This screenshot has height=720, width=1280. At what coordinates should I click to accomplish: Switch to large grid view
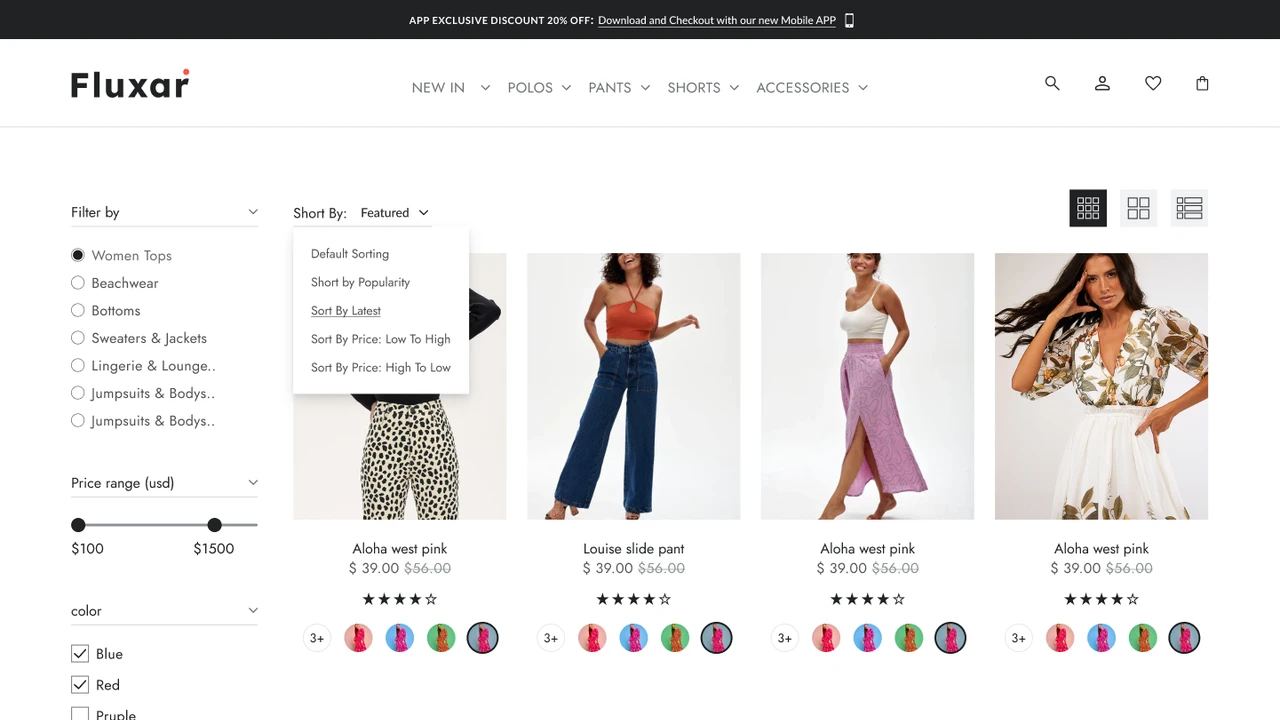click(1138, 208)
